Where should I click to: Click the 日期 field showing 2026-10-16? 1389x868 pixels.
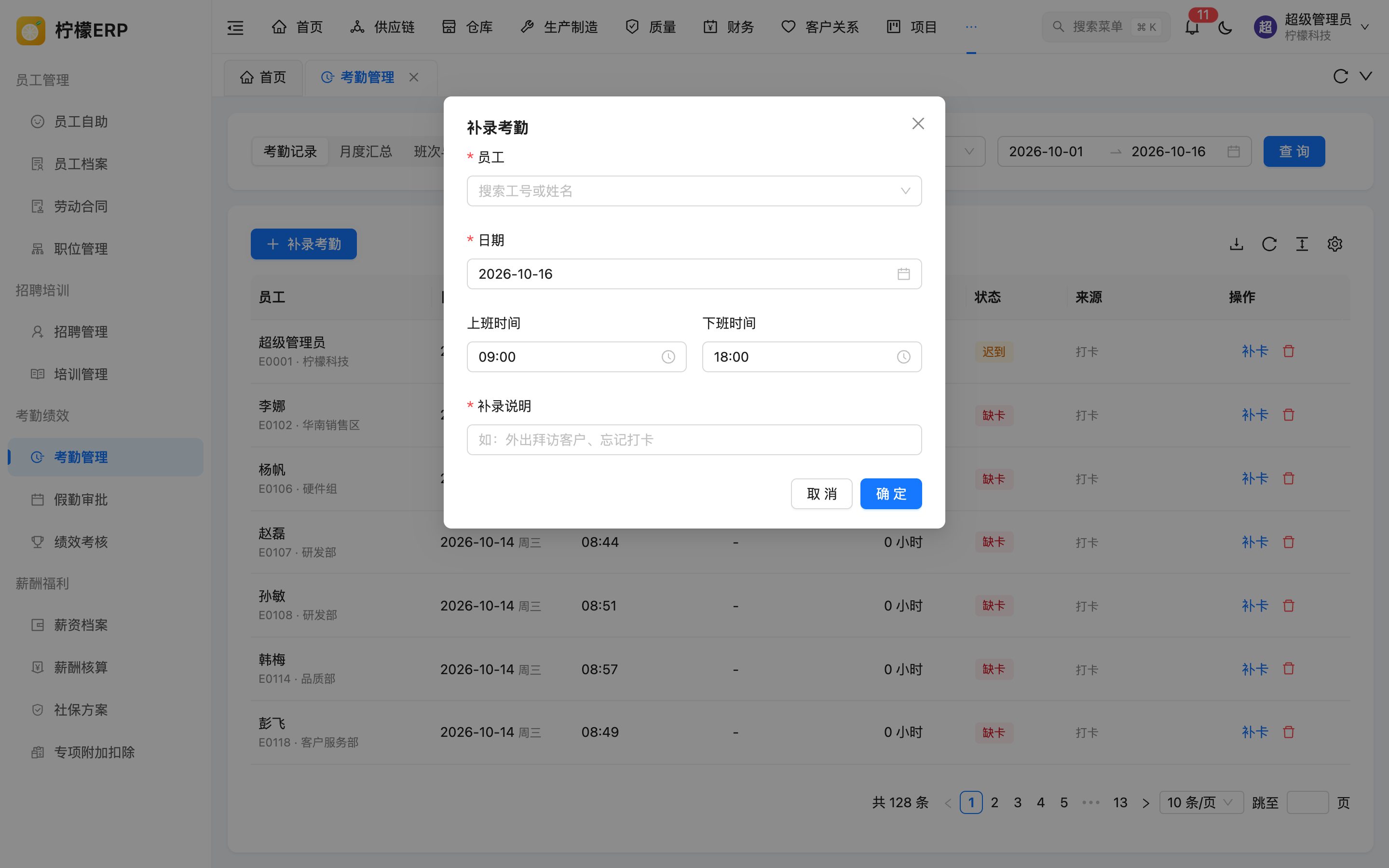click(x=694, y=274)
